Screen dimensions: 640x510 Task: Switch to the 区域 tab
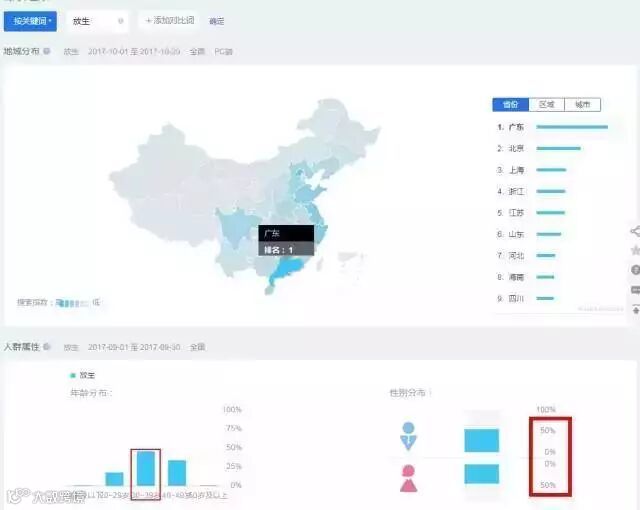tap(547, 104)
